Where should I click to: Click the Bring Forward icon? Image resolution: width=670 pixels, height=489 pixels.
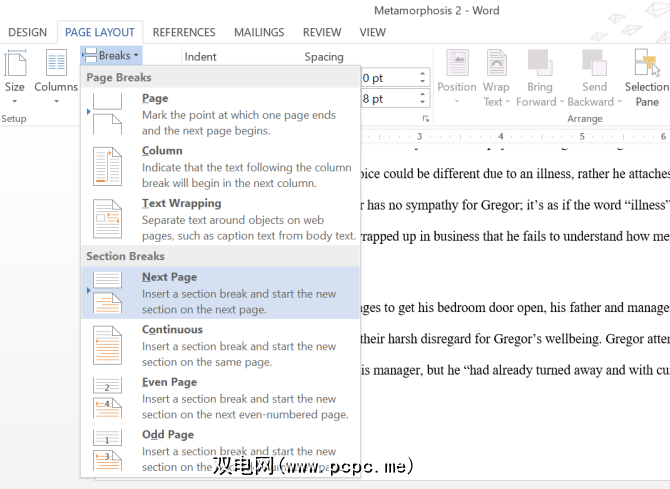(x=539, y=66)
